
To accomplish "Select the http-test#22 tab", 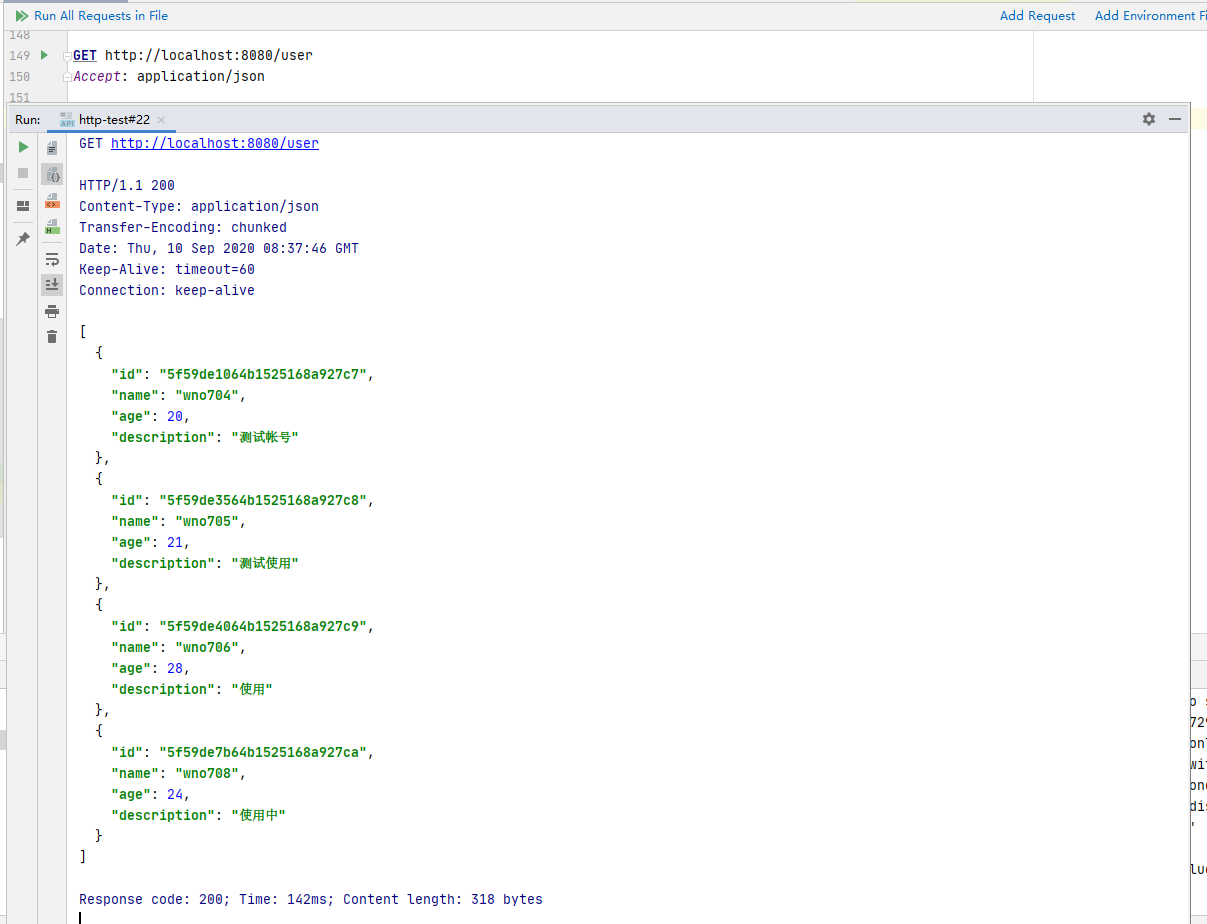I will [114, 120].
